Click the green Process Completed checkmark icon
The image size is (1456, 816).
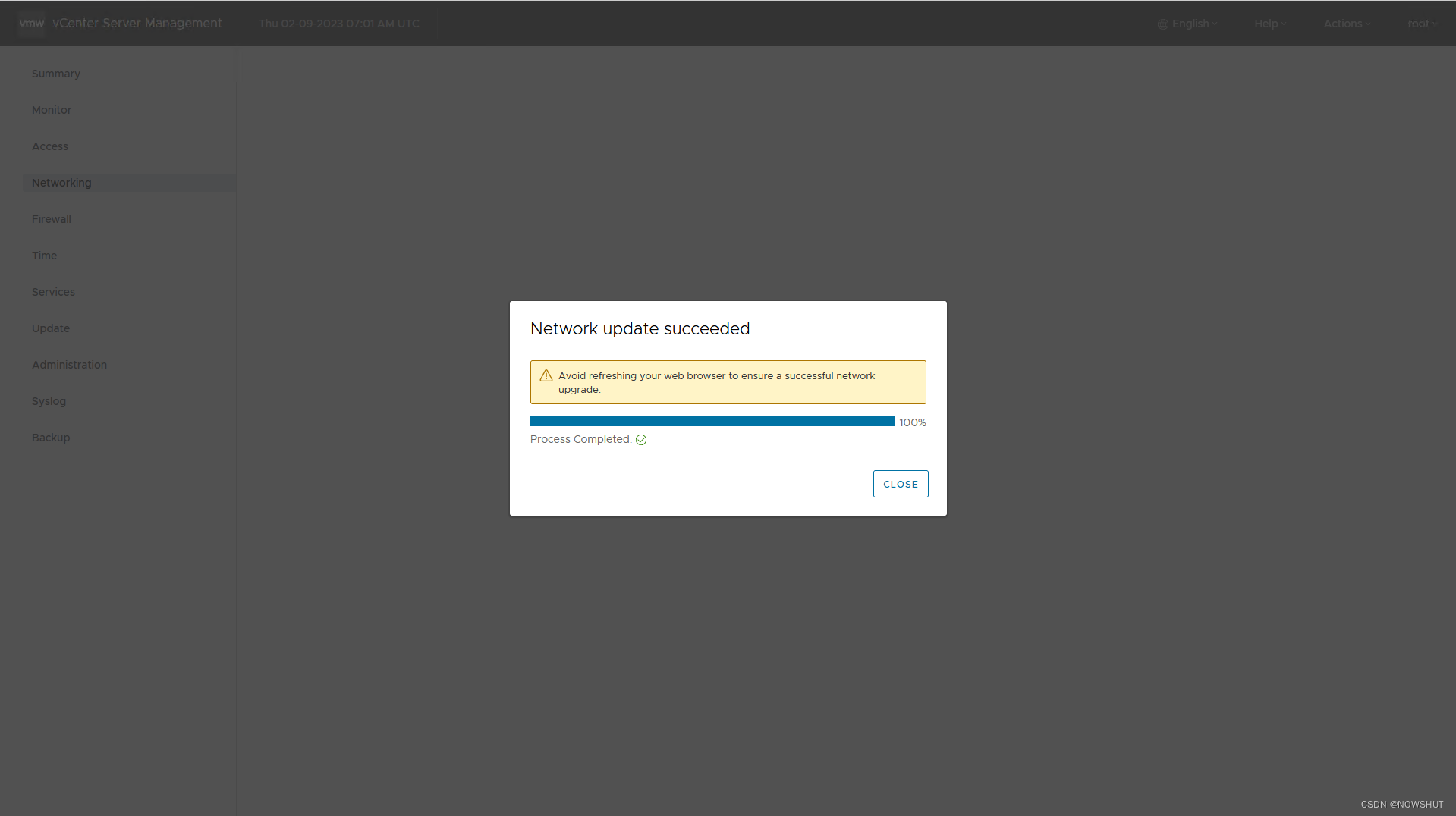(x=641, y=440)
